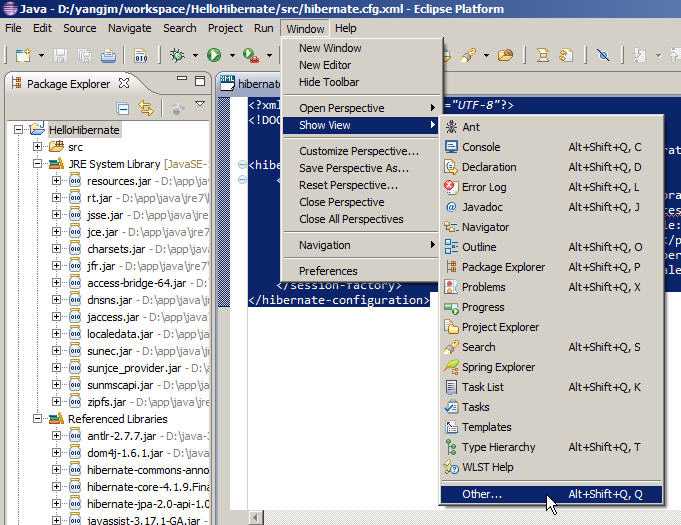The height and width of the screenshot is (525, 681).
Task: Open the Progress view
Action: (x=552, y=307)
